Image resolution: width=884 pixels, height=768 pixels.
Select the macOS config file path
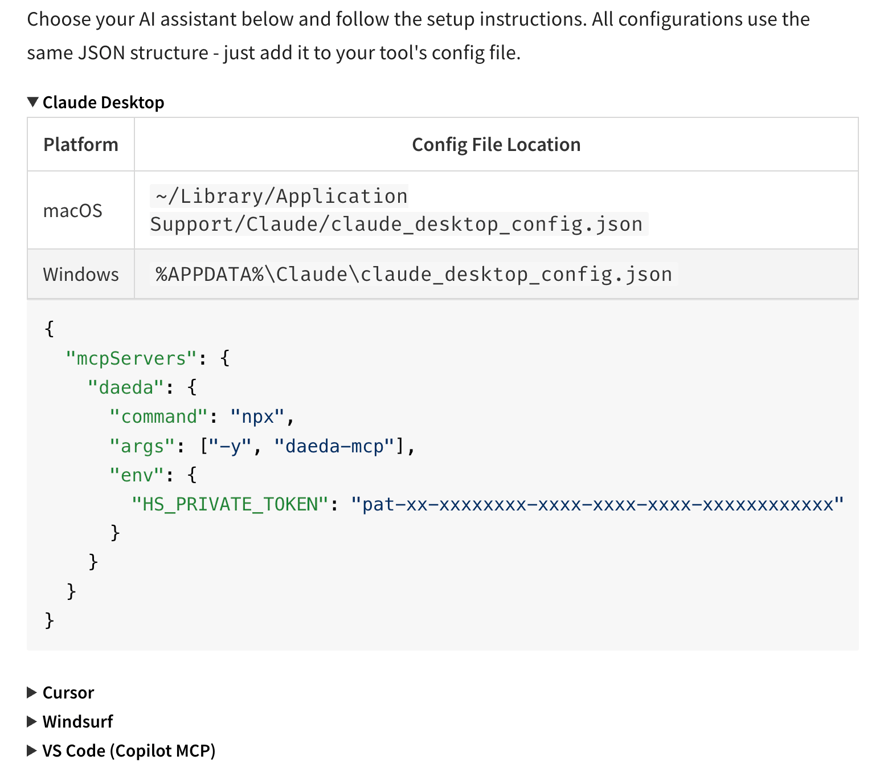396,210
